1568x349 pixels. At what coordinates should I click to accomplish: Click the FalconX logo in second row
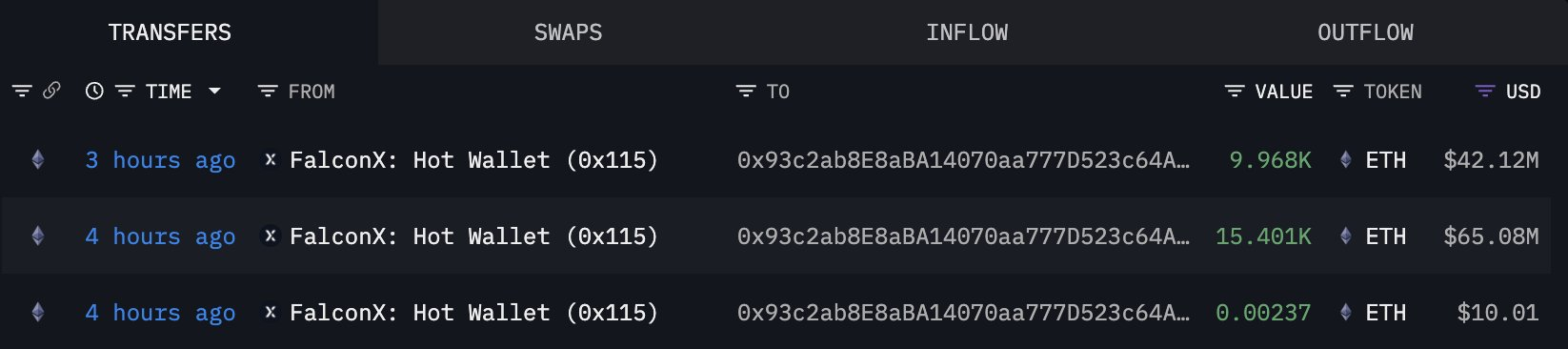click(271, 236)
